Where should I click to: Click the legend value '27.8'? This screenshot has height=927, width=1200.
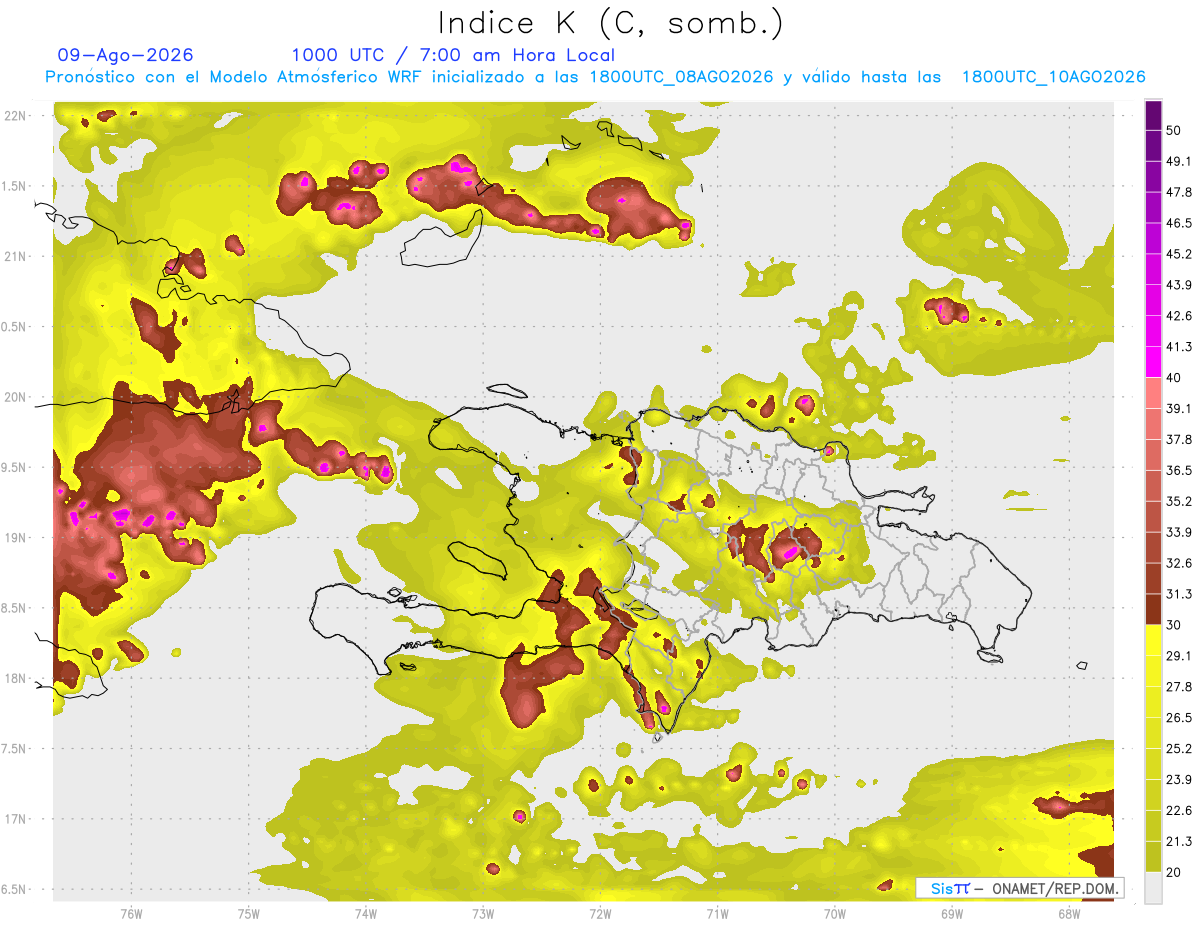coord(1179,687)
